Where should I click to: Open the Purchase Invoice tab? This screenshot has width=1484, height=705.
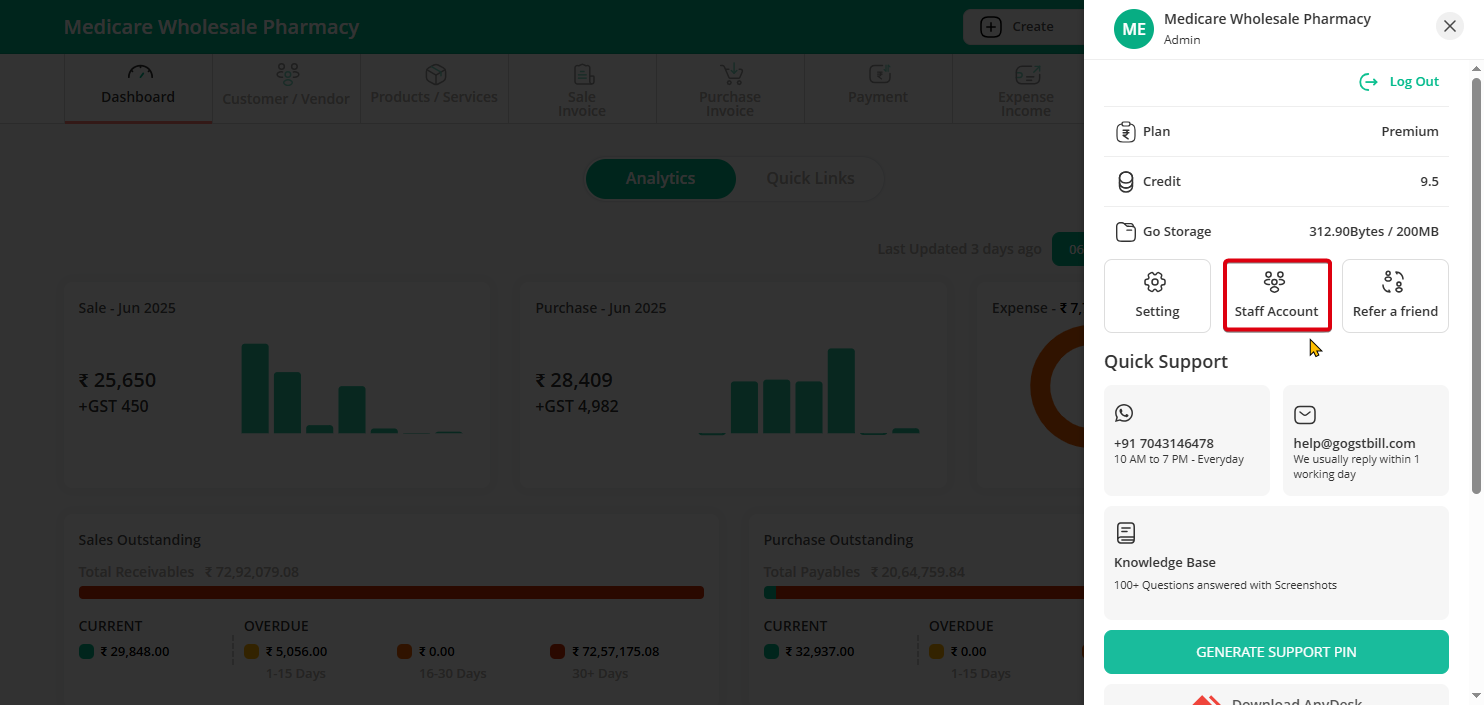pyautogui.click(x=730, y=89)
